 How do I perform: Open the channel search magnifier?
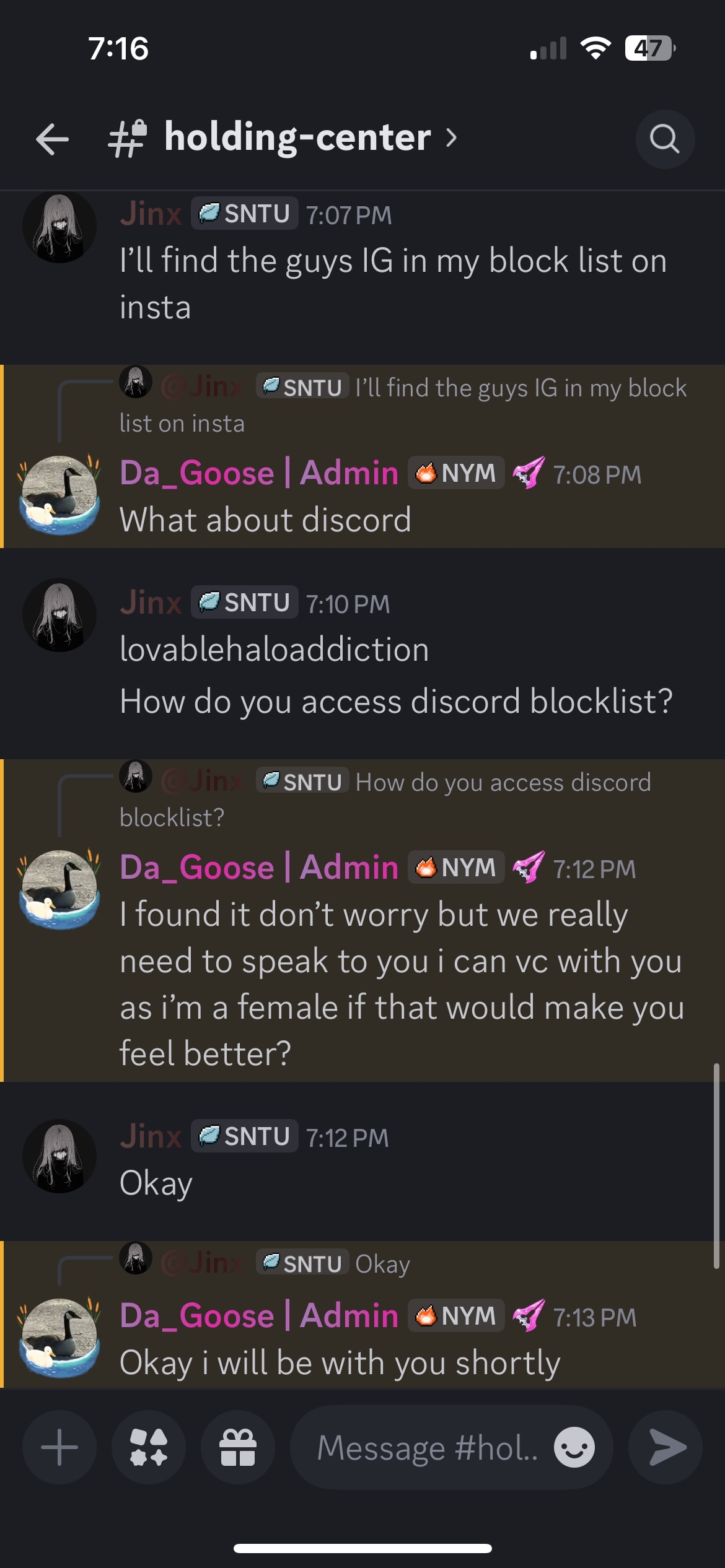[x=665, y=139]
